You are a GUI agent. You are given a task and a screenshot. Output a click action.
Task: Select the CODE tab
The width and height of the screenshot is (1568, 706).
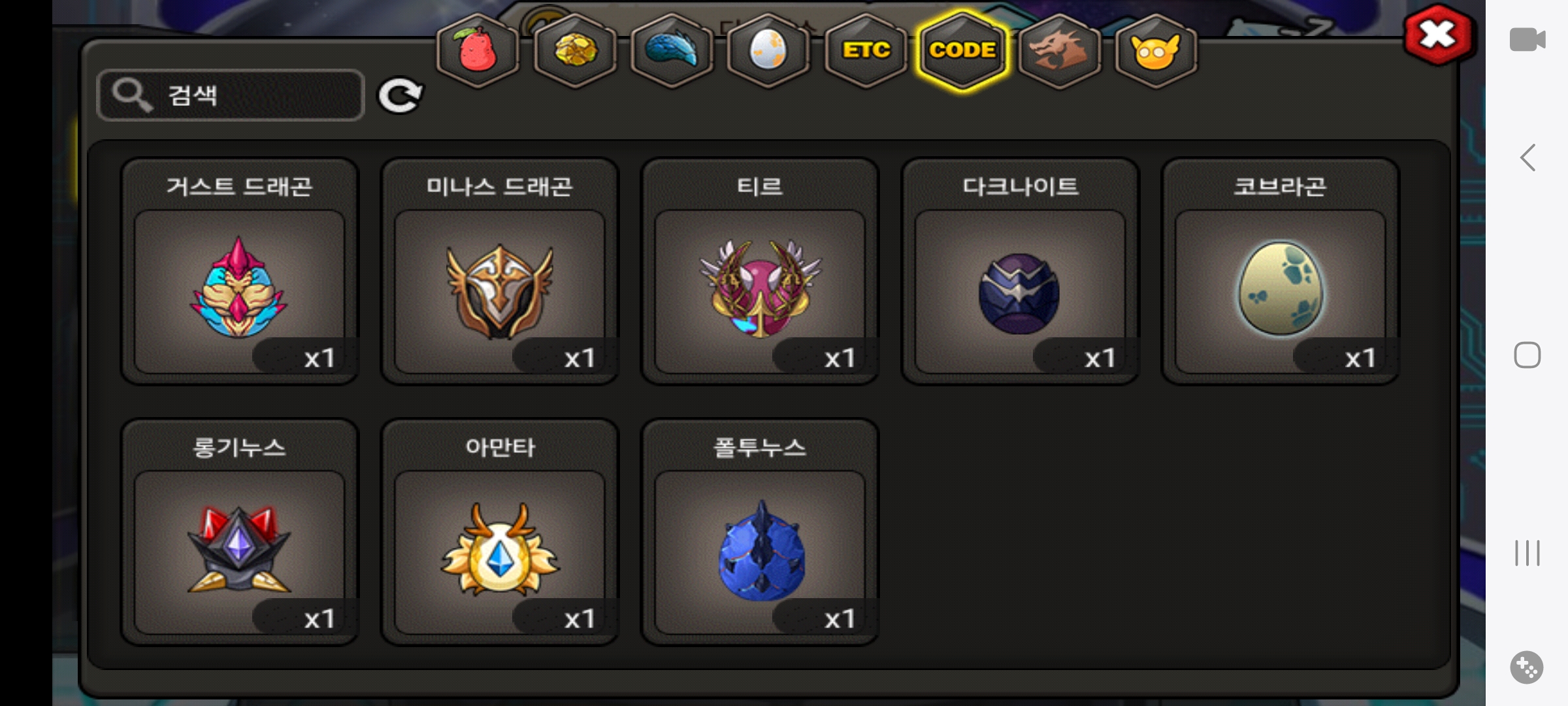pyautogui.click(x=962, y=50)
